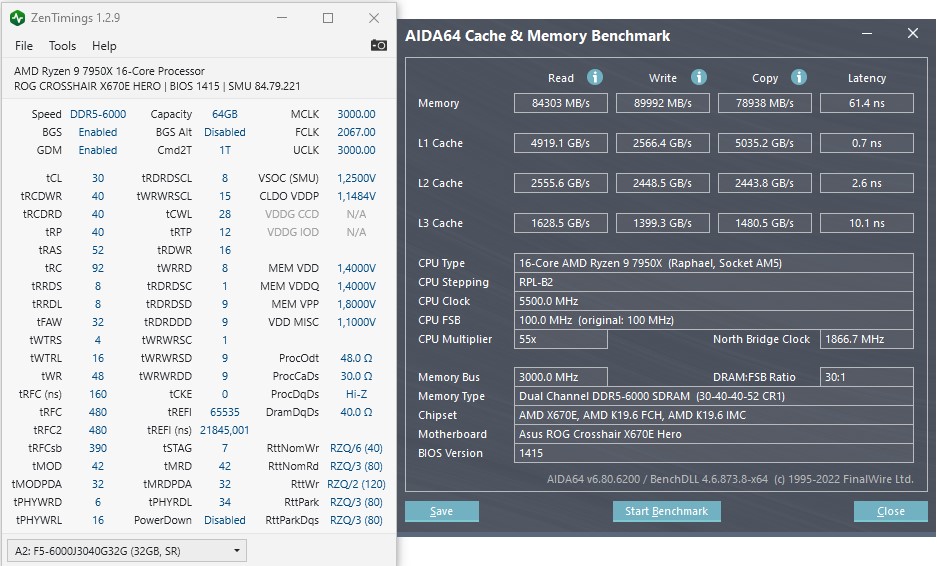Click Motherboard value Asus ROG Crosshair
Image resolution: width=937 pixels, height=566 pixels.
[714, 434]
